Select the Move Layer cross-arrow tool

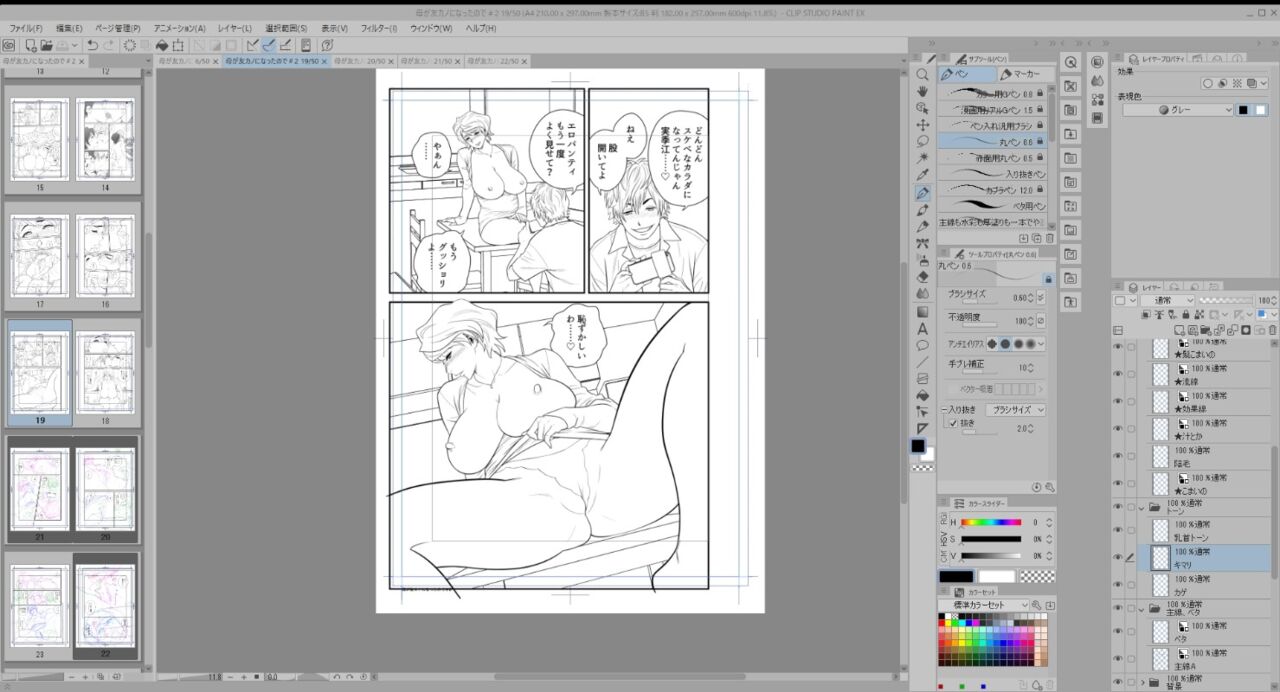pos(922,125)
